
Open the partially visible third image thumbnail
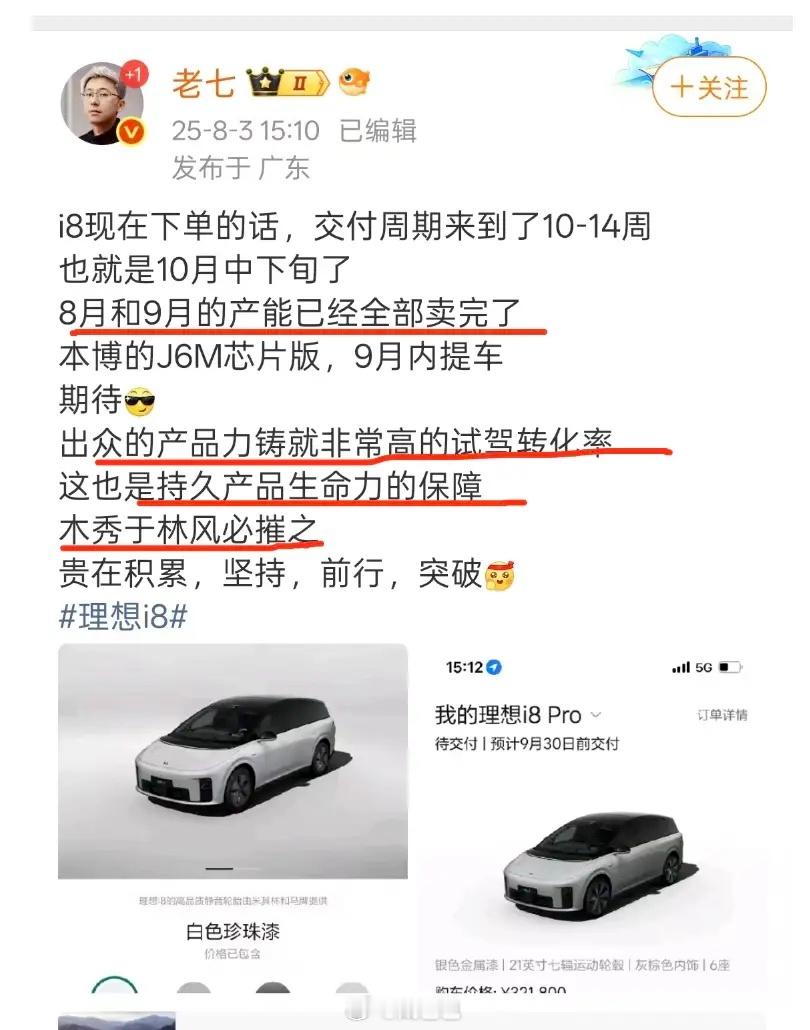point(116,1021)
